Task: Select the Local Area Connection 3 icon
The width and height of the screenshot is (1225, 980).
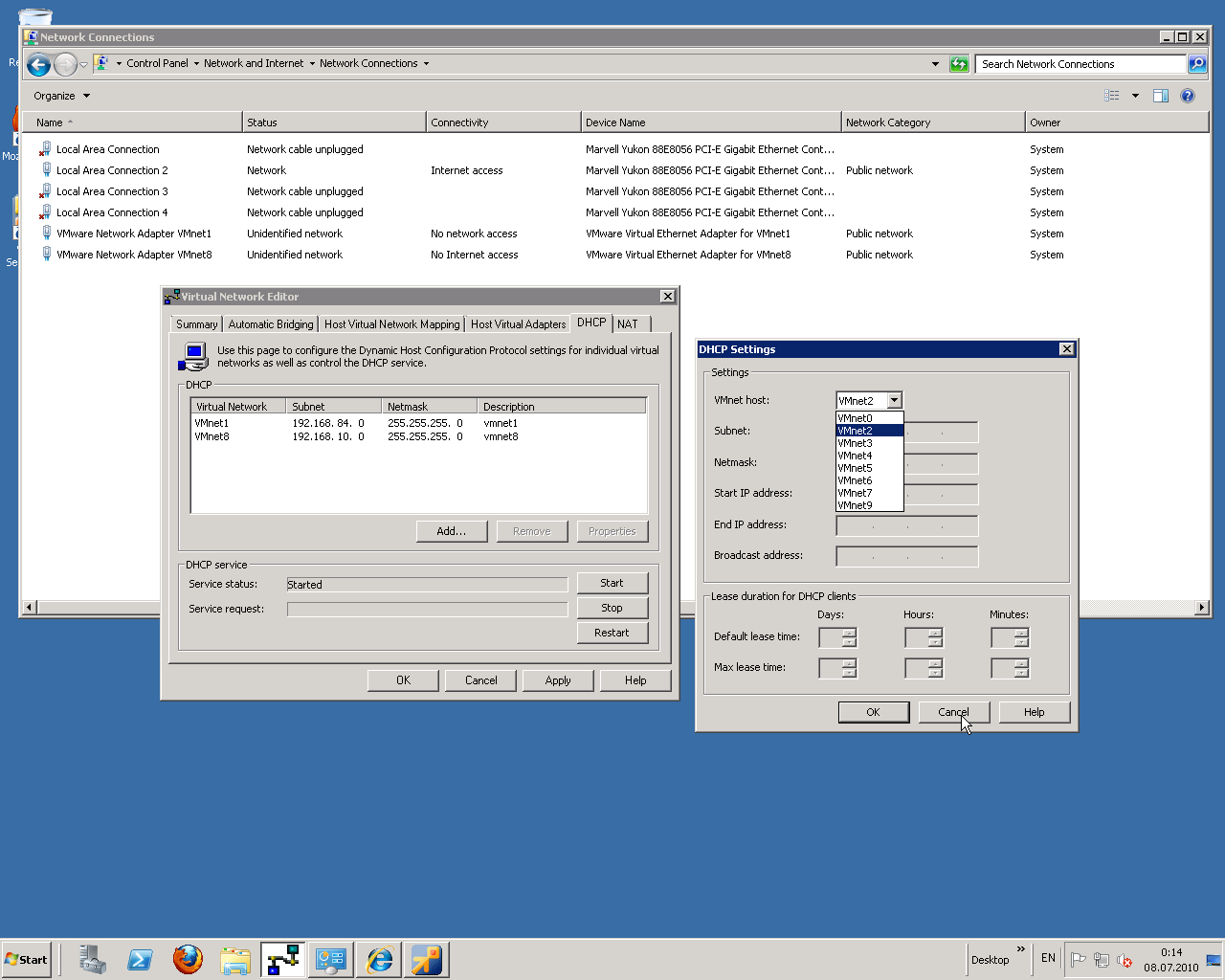Action: [x=46, y=191]
